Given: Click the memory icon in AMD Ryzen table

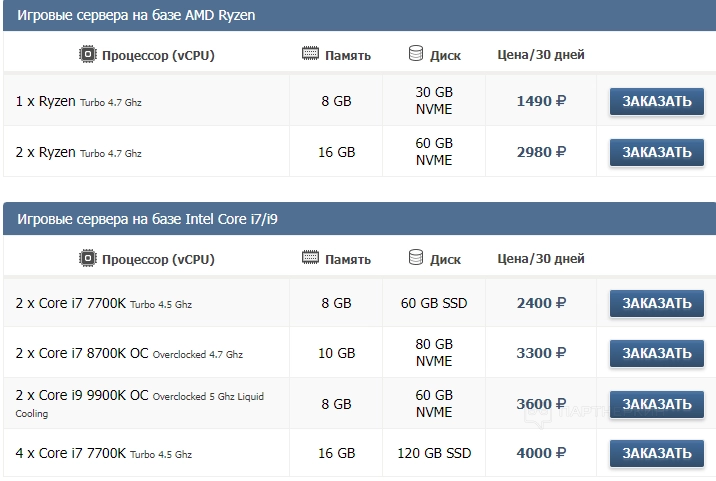Looking at the screenshot, I should click(310, 54).
